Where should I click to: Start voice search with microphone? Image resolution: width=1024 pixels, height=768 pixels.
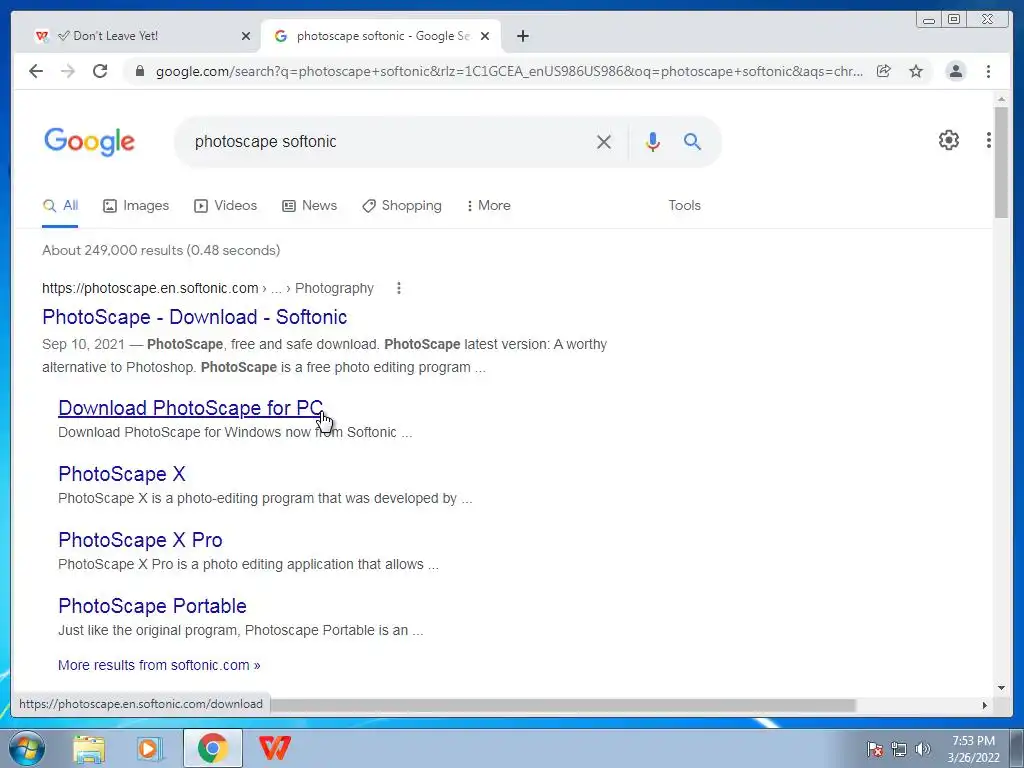coord(652,142)
